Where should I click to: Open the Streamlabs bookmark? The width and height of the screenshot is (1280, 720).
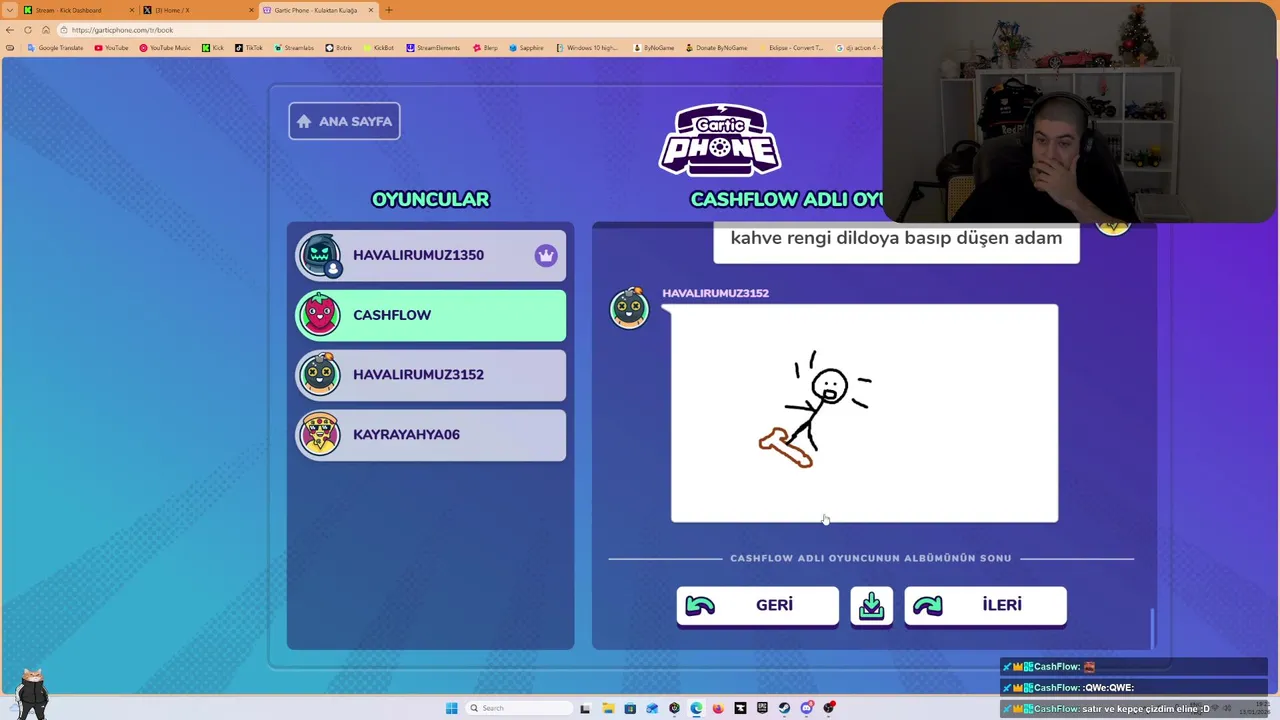point(294,48)
